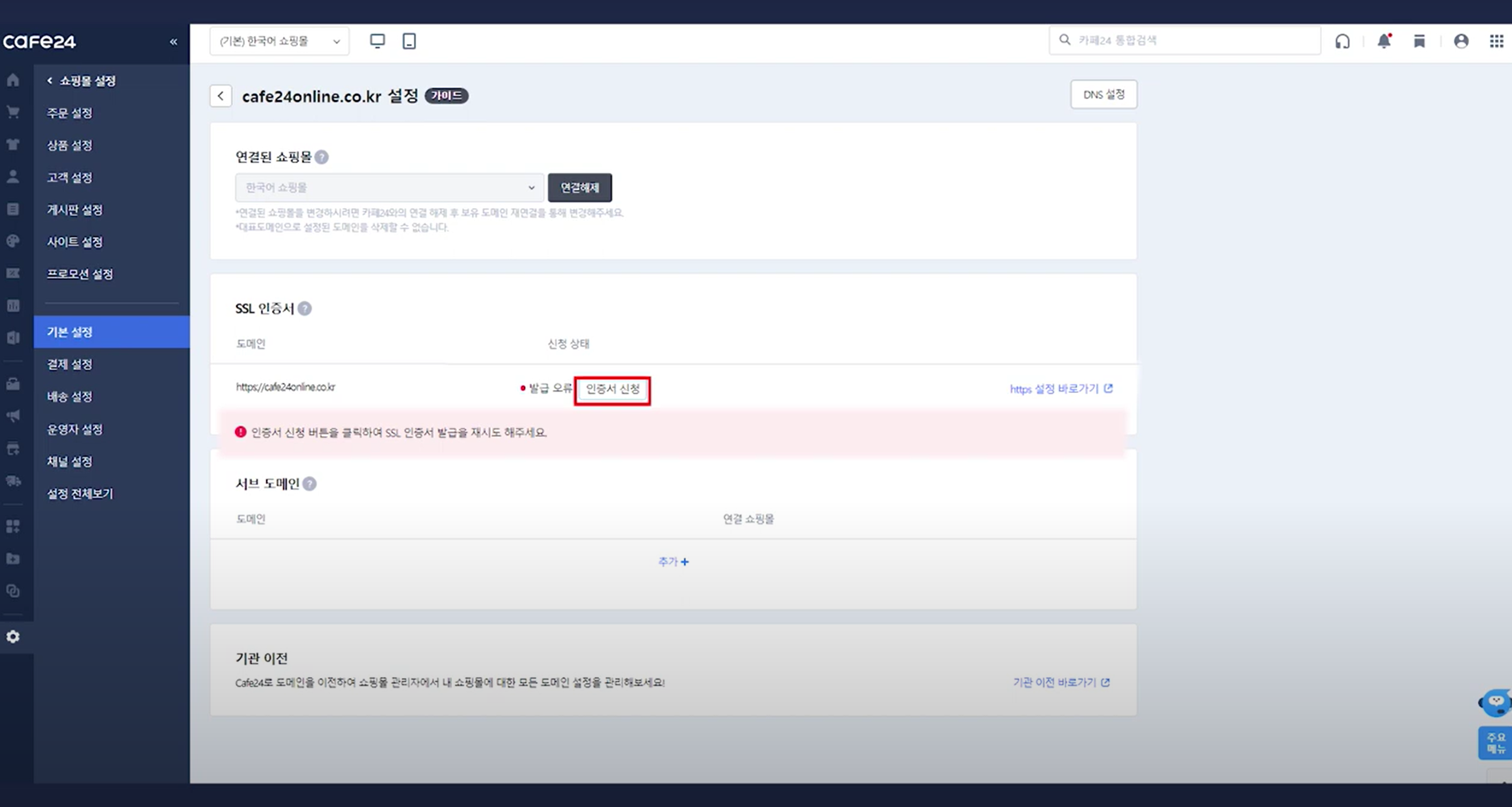Image resolution: width=1512 pixels, height=807 pixels.
Task: Click help icon next to SSL 인증서
Action: coord(305,308)
